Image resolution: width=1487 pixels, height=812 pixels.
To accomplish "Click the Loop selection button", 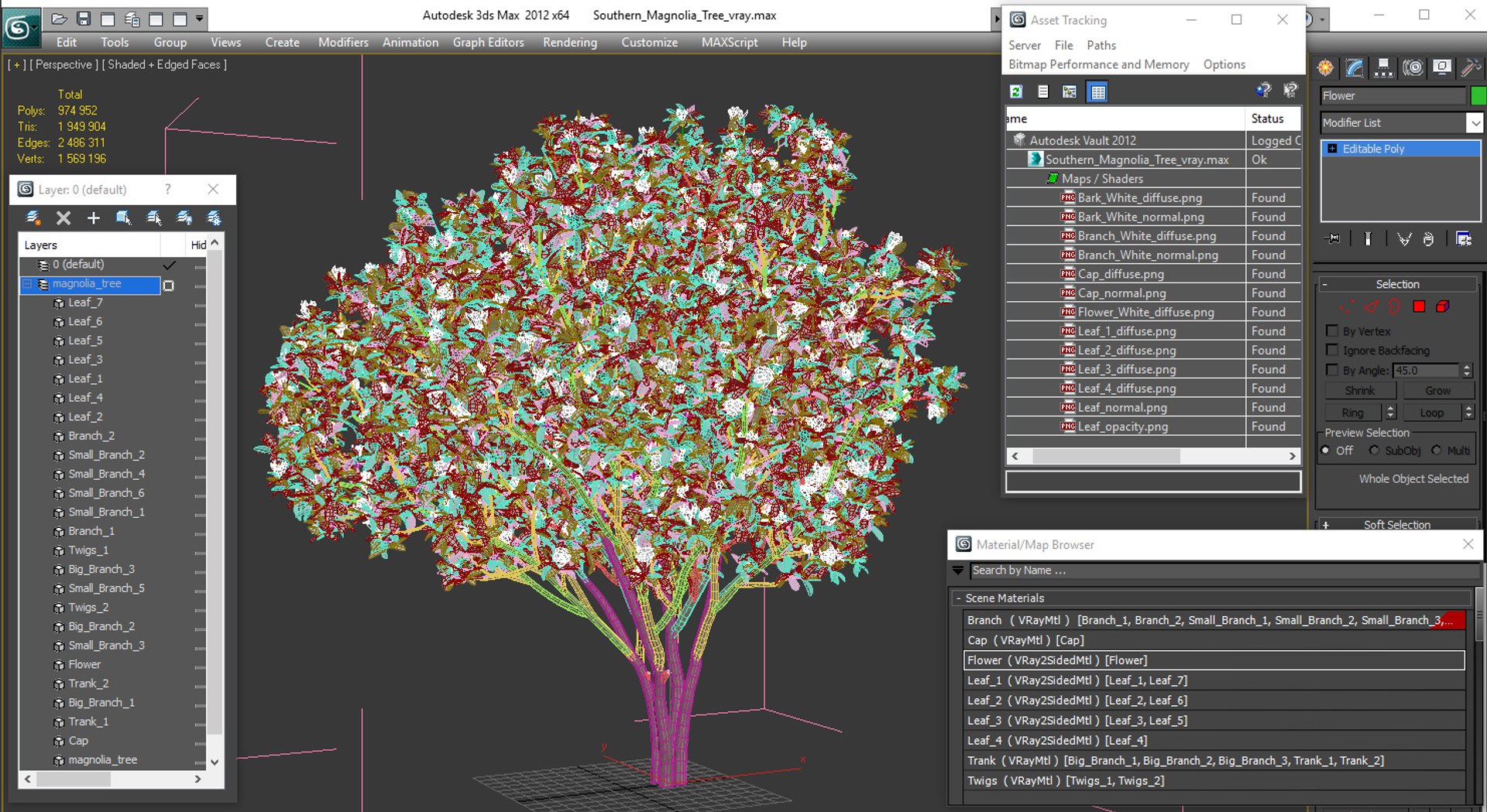I will (1431, 413).
